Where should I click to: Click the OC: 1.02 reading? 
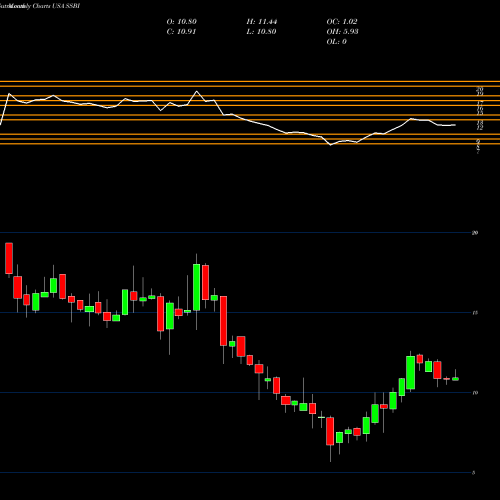point(342,22)
